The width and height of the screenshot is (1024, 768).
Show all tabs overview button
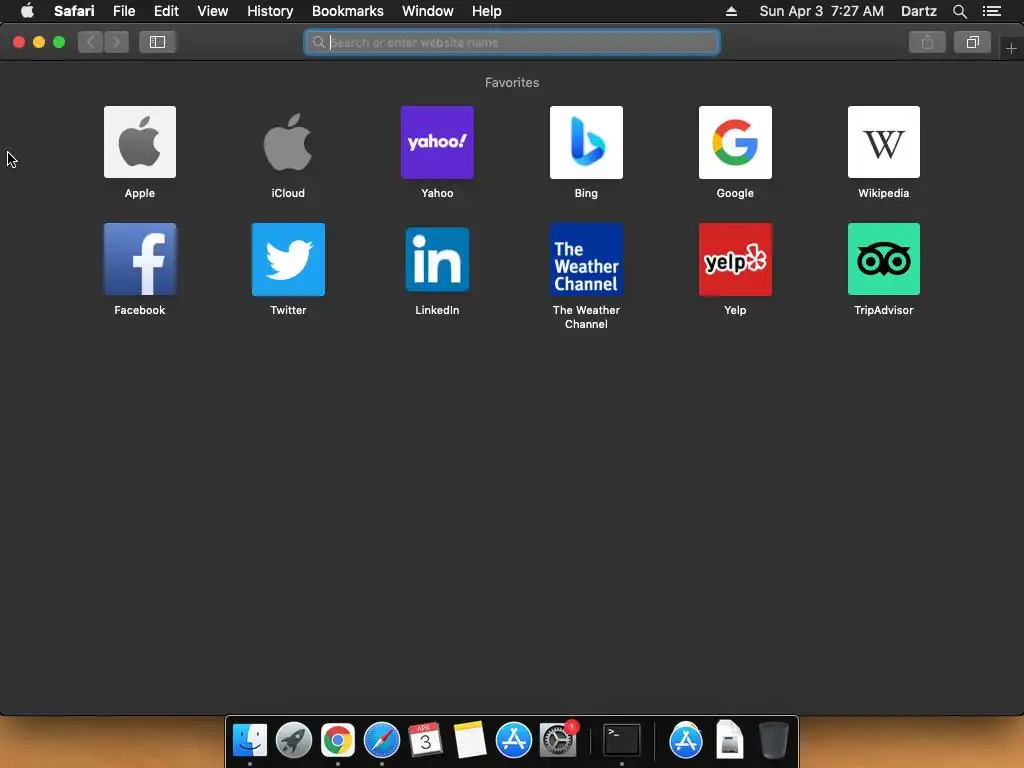click(972, 42)
